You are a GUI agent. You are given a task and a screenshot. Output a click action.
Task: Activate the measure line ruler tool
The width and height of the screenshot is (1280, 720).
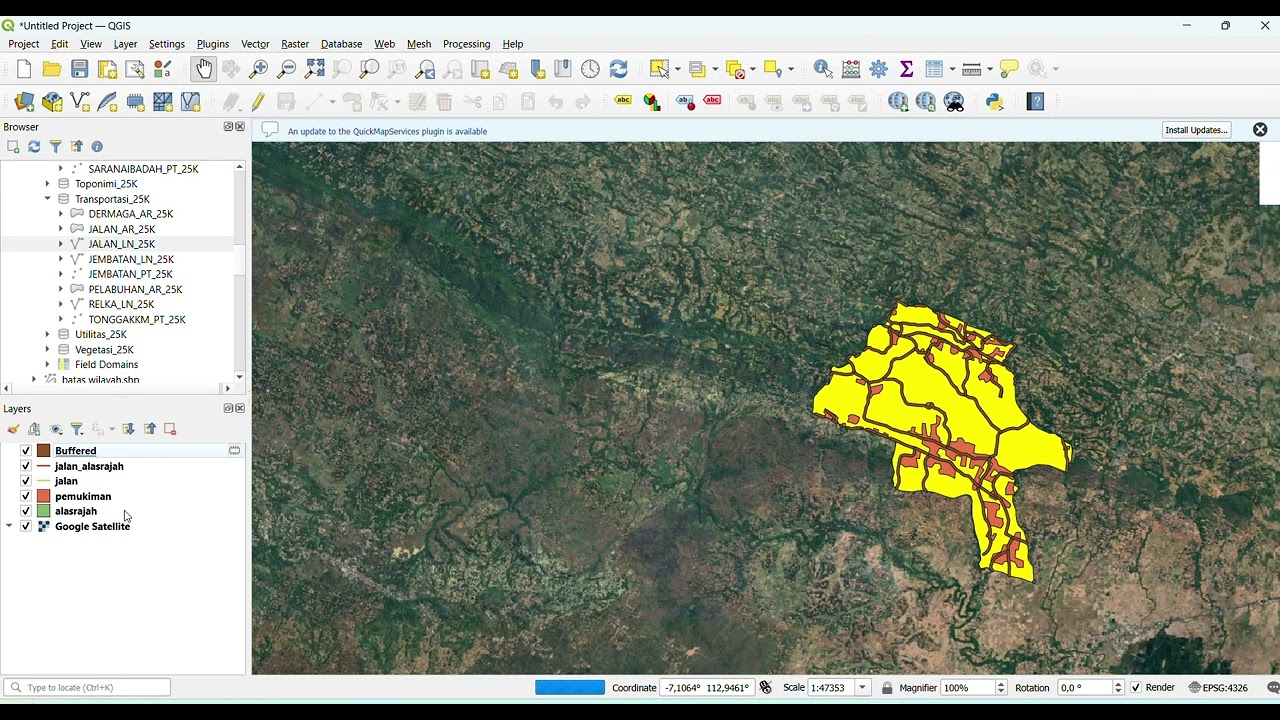(971, 69)
